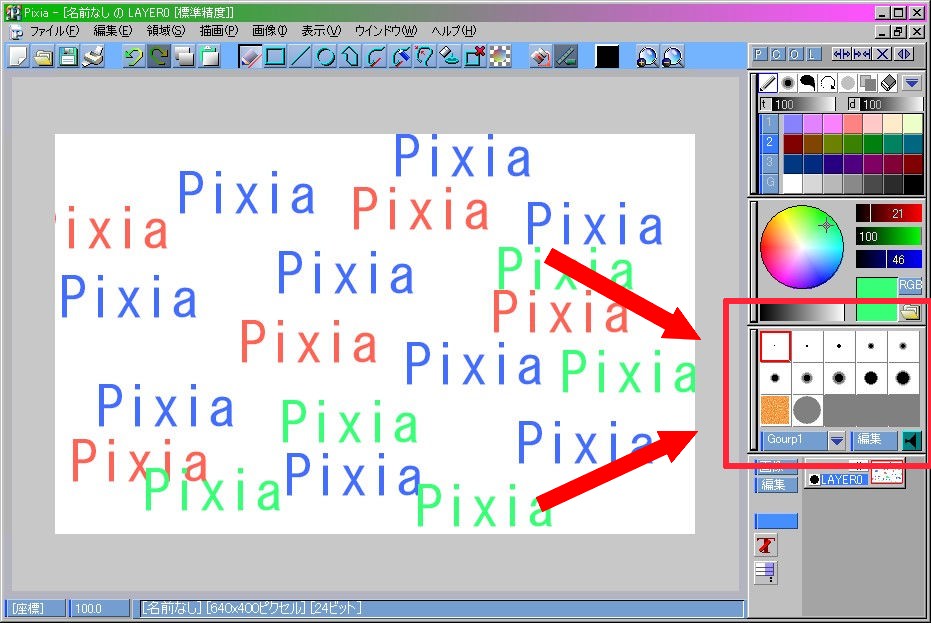Select the LAYER0 layer entry
The width and height of the screenshot is (931, 623).
[x=840, y=479]
